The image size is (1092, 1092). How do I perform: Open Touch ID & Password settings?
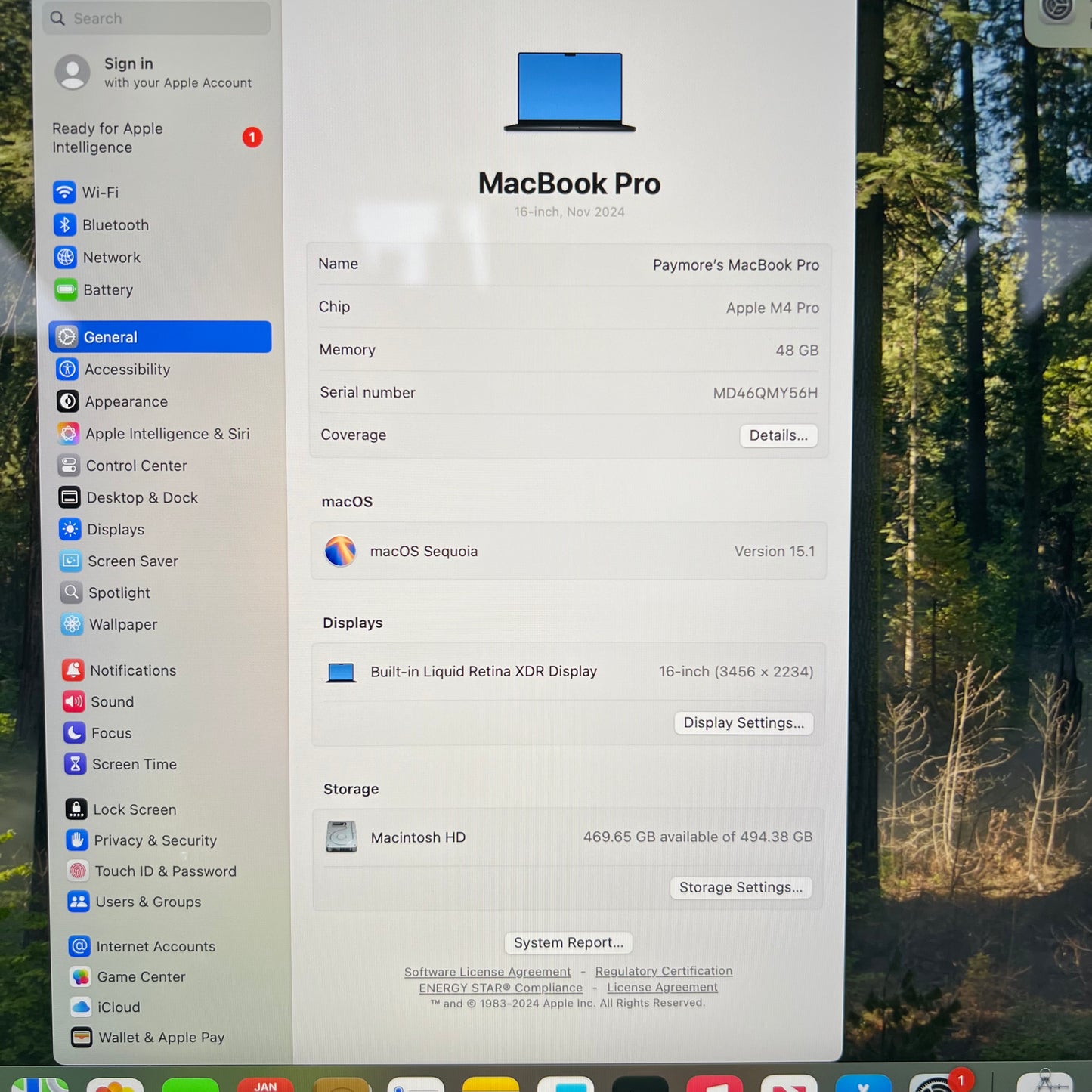click(166, 871)
